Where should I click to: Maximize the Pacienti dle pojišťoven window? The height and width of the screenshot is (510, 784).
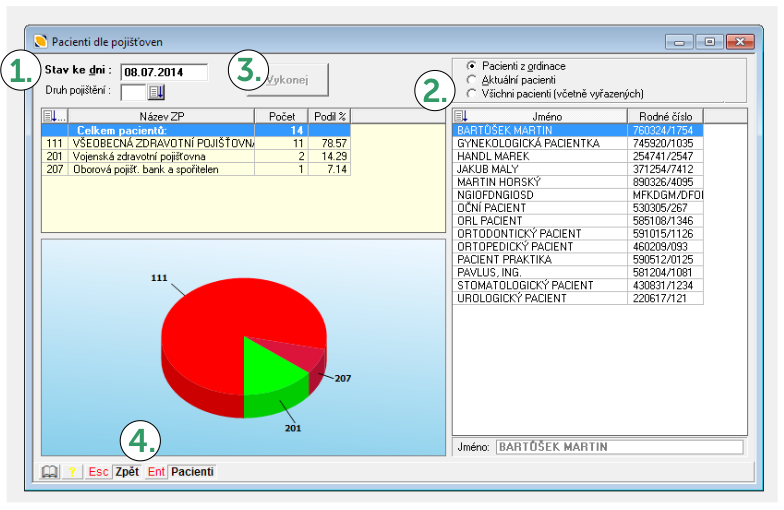pyautogui.click(x=710, y=42)
